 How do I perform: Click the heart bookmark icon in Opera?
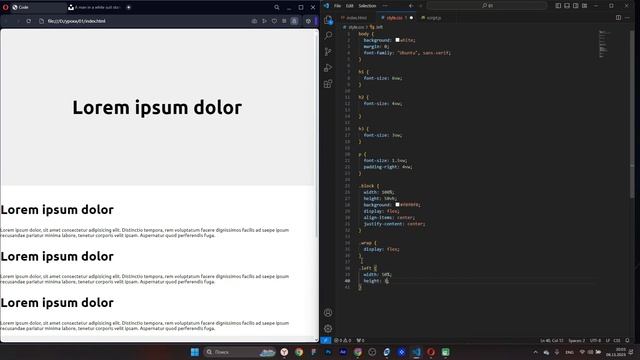[274, 21]
